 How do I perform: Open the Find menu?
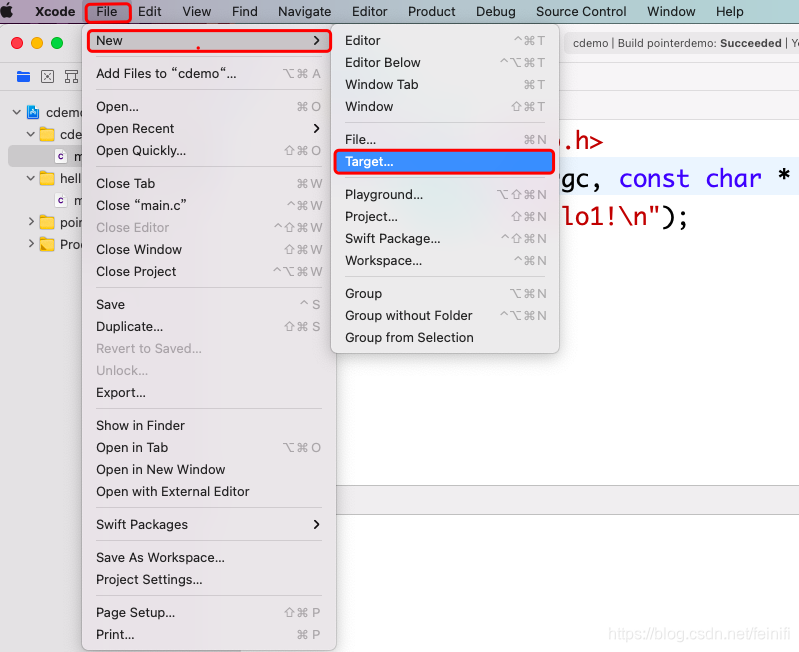pyautogui.click(x=245, y=11)
